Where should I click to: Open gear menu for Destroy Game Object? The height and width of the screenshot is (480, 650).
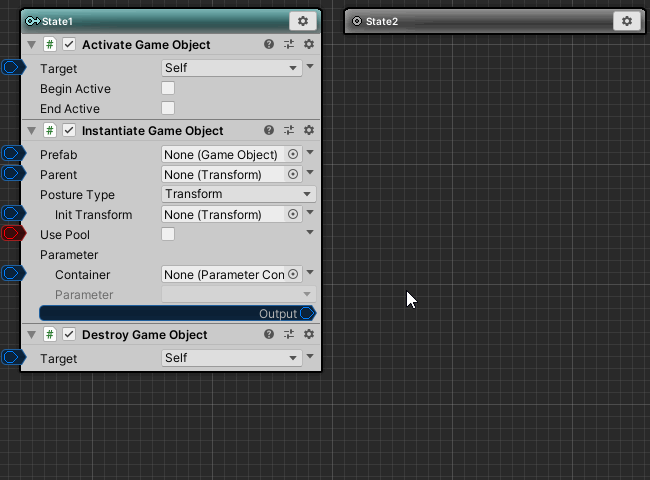[x=309, y=334]
